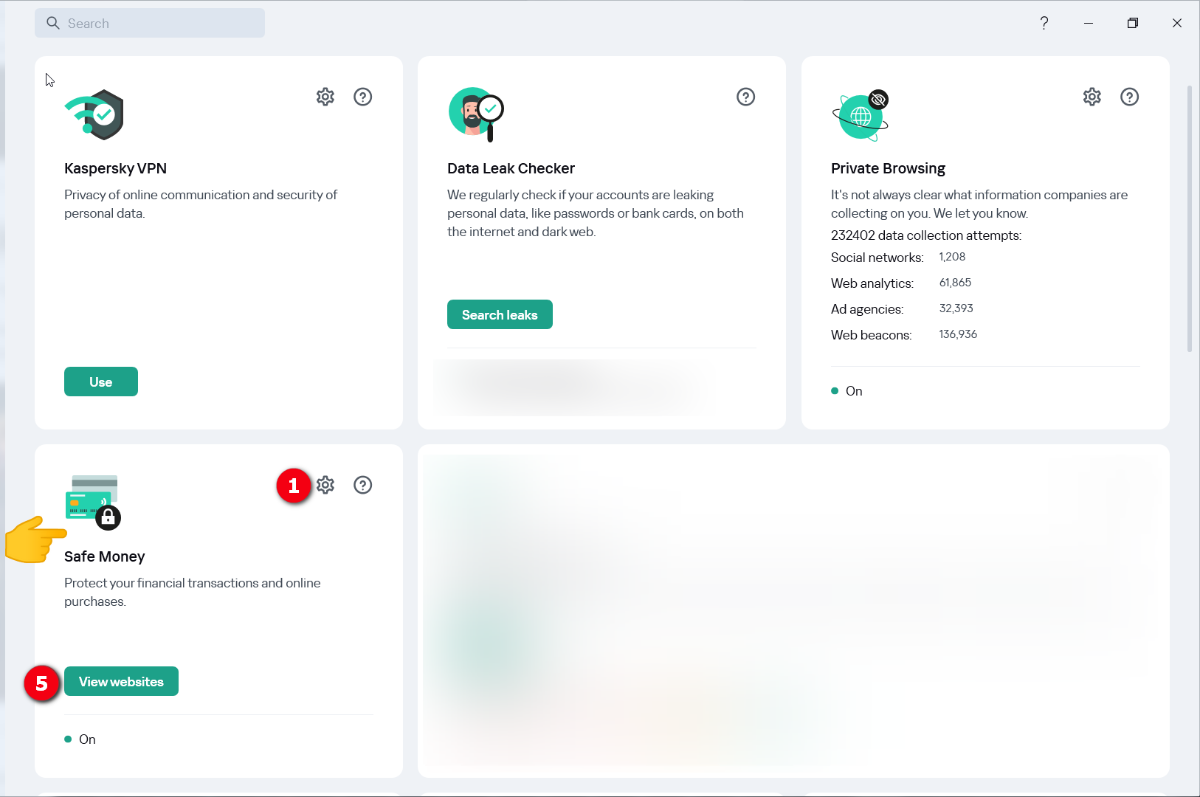The width and height of the screenshot is (1200, 797).
Task: Click the vertical scrollbar thumb
Action: point(1189,218)
